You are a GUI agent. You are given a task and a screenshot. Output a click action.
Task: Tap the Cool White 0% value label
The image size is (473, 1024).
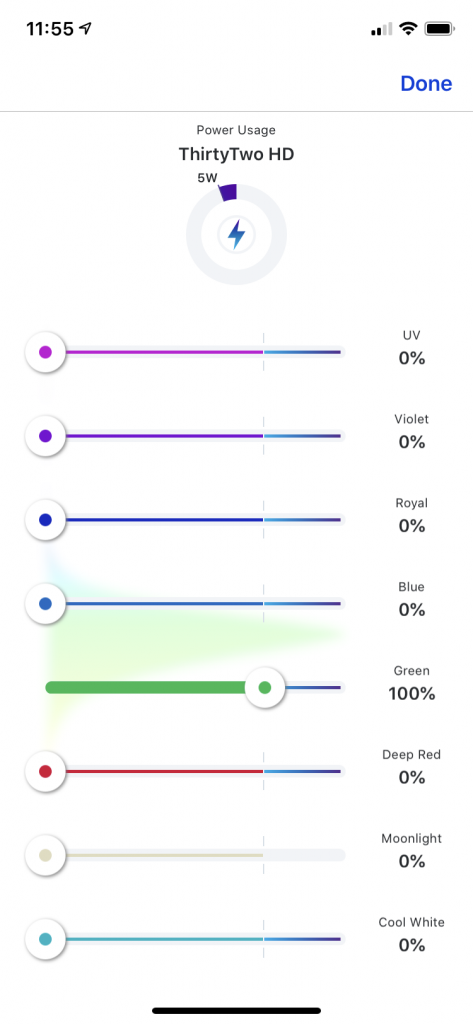(x=412, y=945)
